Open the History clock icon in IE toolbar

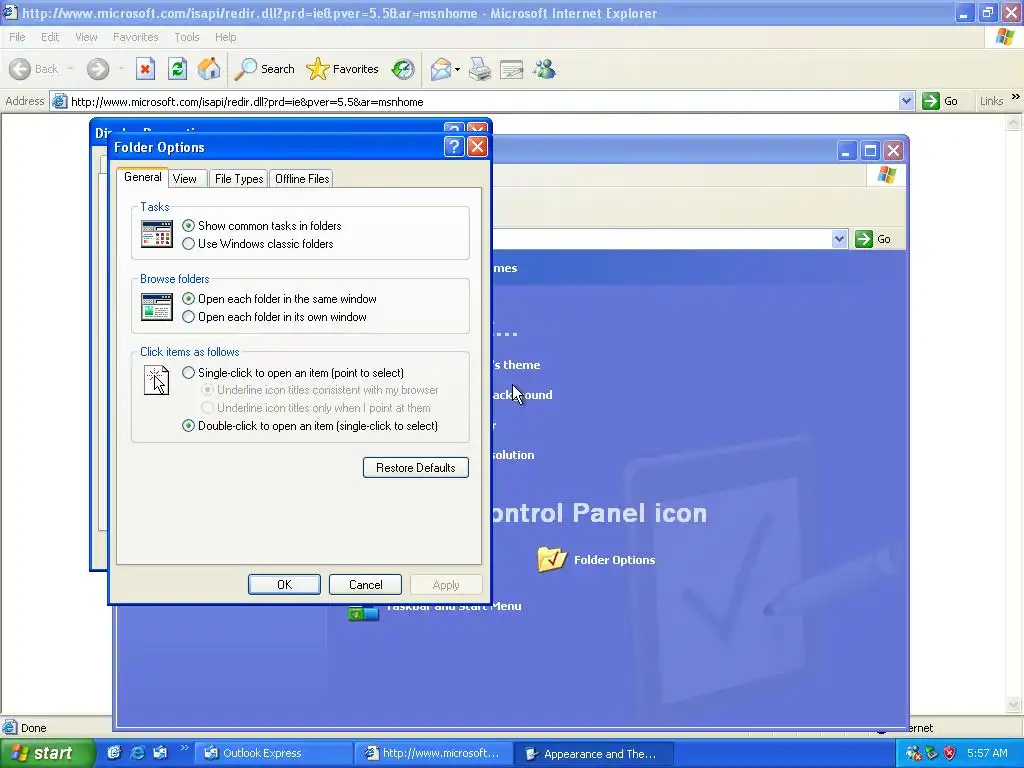(x=403, y=69)
